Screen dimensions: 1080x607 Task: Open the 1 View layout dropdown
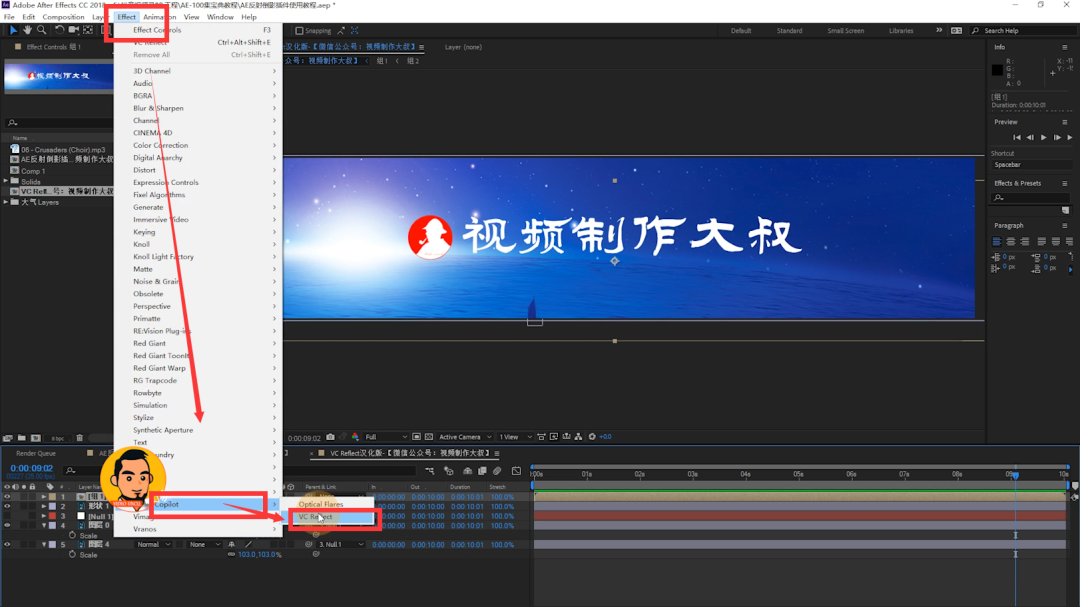pos(515,437)
